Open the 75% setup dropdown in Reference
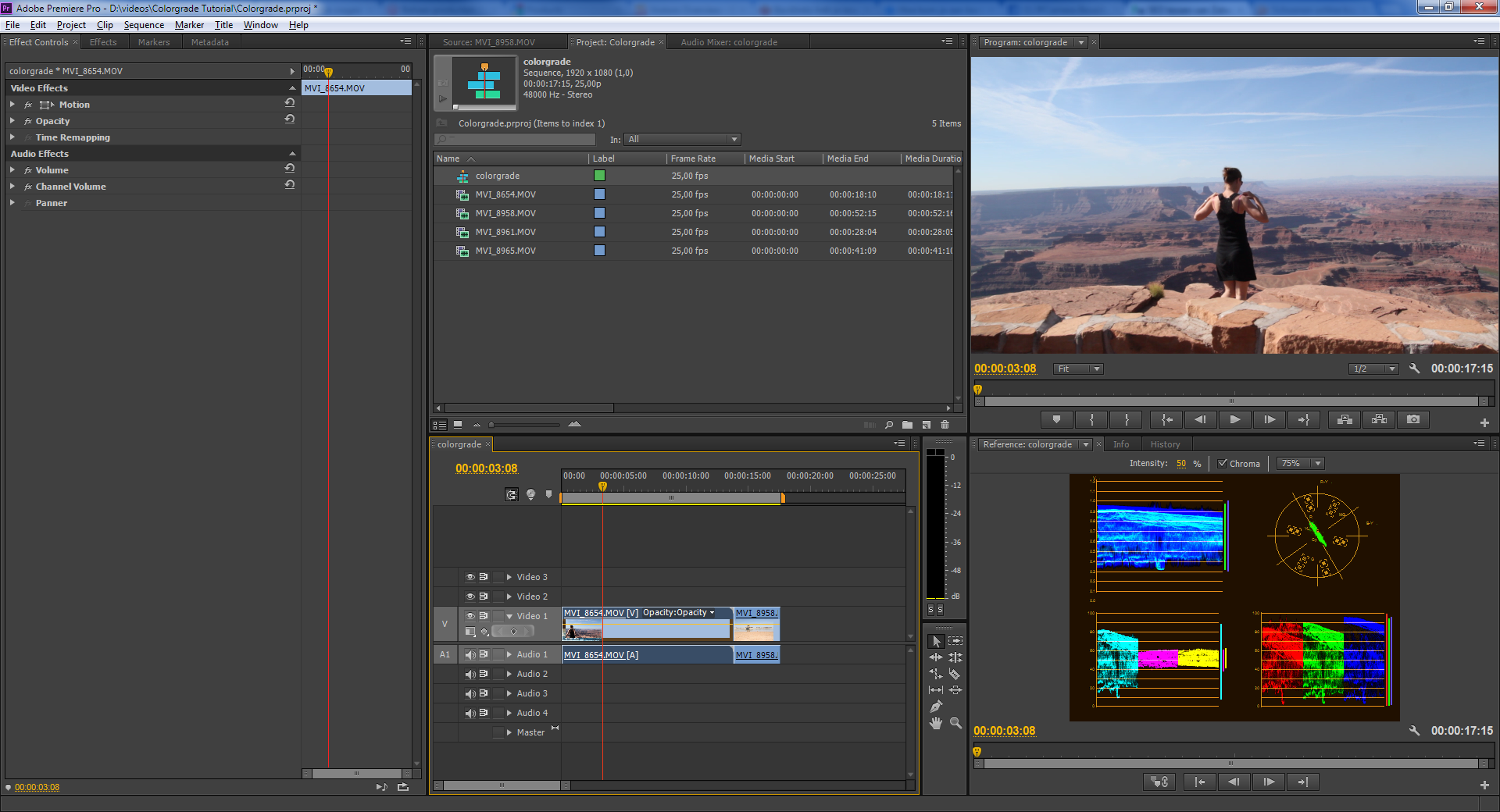Image resolution: width=1500 pixels, height=812 pixels. tap(1301, 463)
